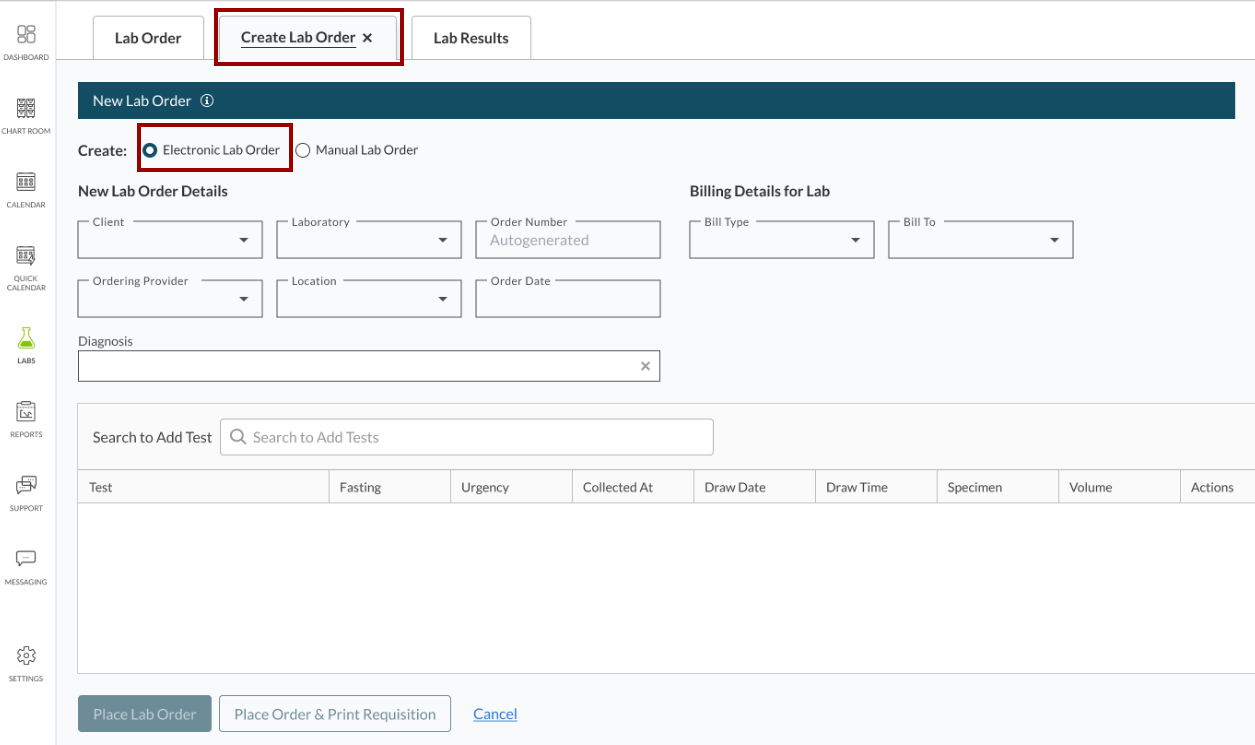This screenshot has height=745, width=1255.
Task: Click the New Lab Order info icon
Action: 207,101
